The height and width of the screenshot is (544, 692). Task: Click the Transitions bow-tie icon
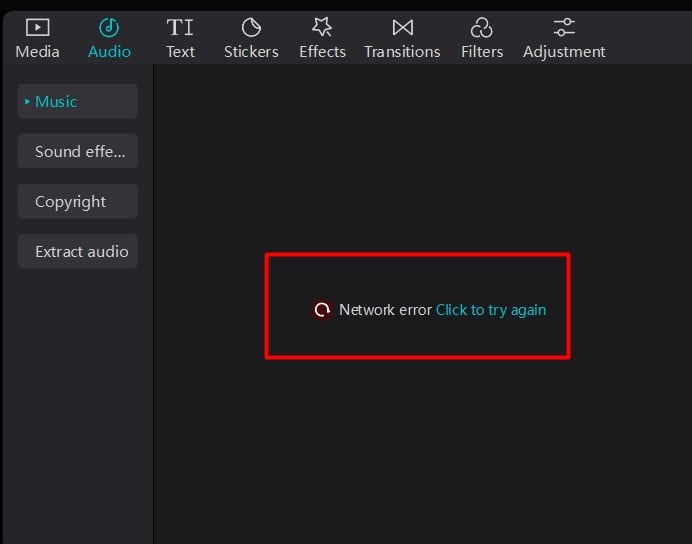point(402,27)
